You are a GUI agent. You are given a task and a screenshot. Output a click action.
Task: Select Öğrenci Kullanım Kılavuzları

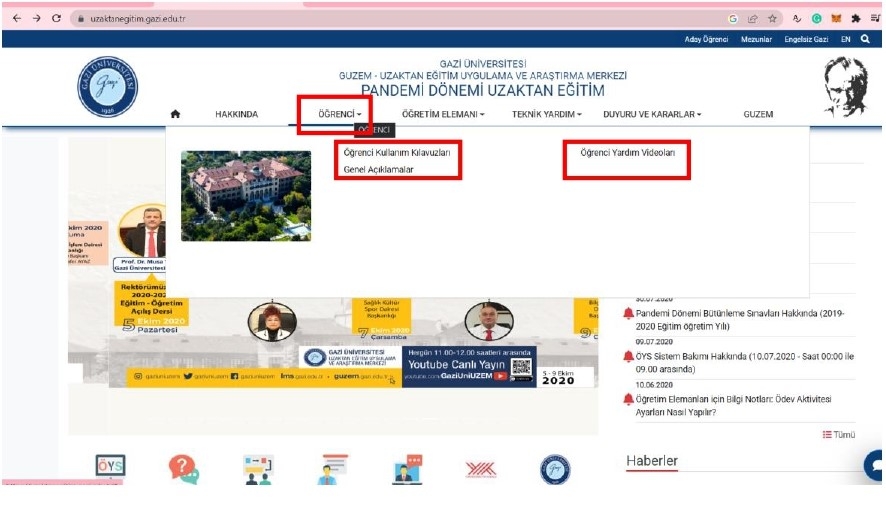click(x=397, y=153)
